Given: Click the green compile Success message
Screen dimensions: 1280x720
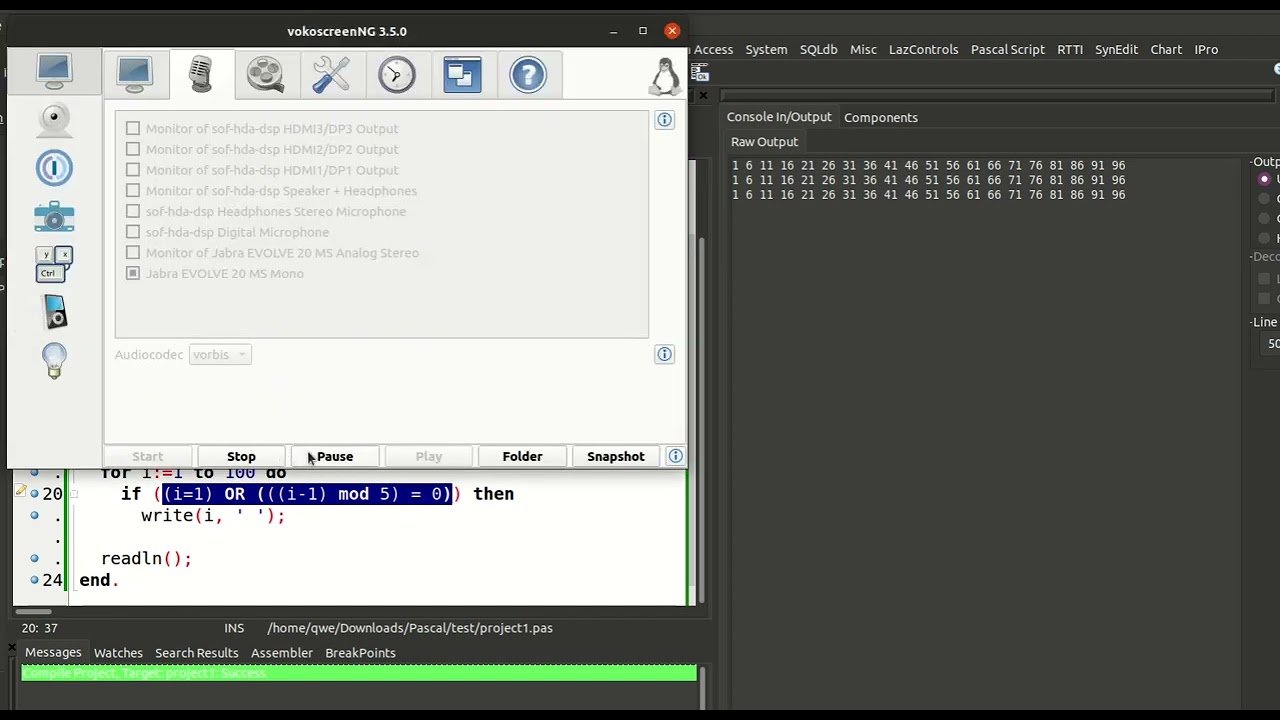Looking at the screenshot, I should pos(359,673).
